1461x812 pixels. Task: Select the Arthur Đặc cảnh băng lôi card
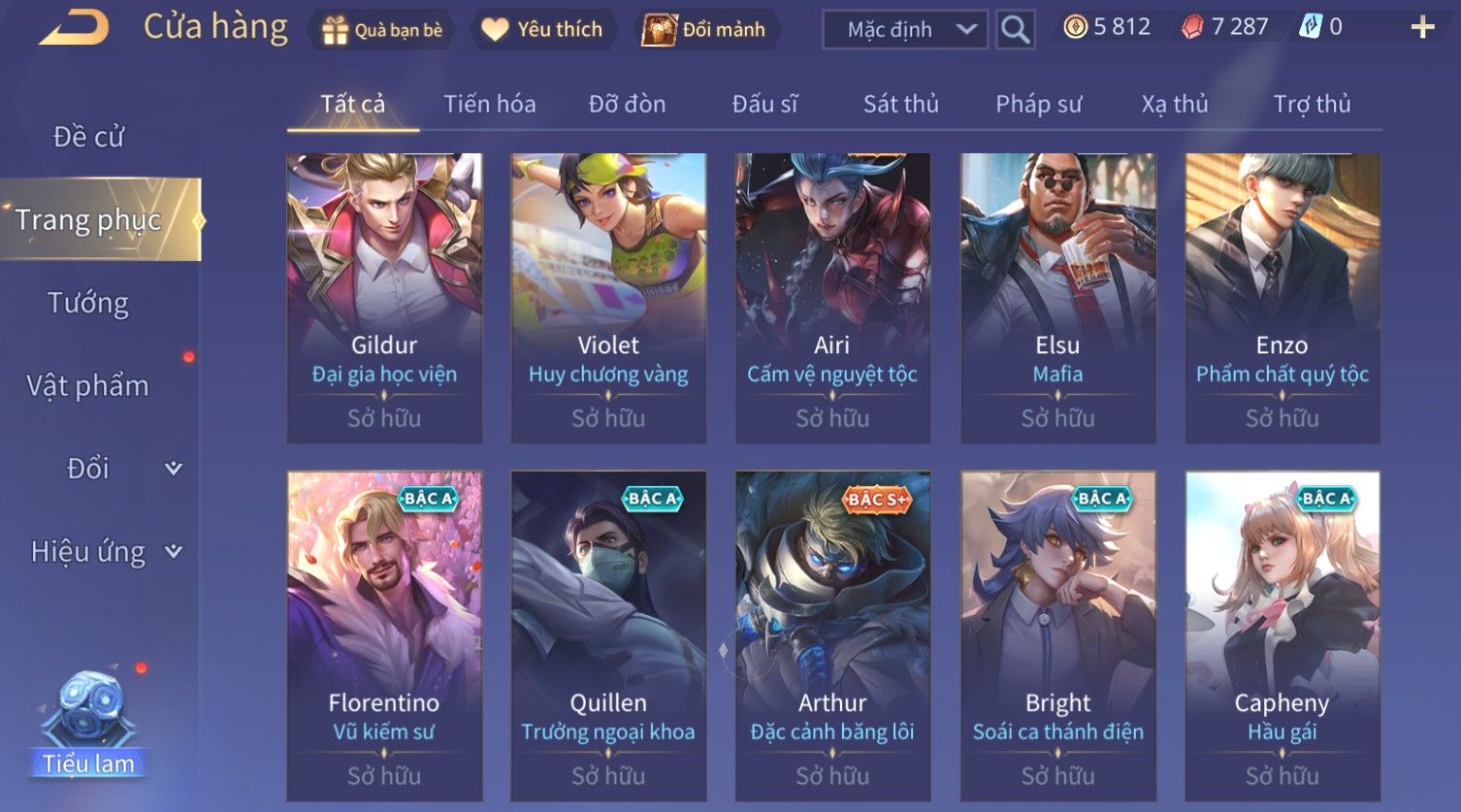pos(832,636)
